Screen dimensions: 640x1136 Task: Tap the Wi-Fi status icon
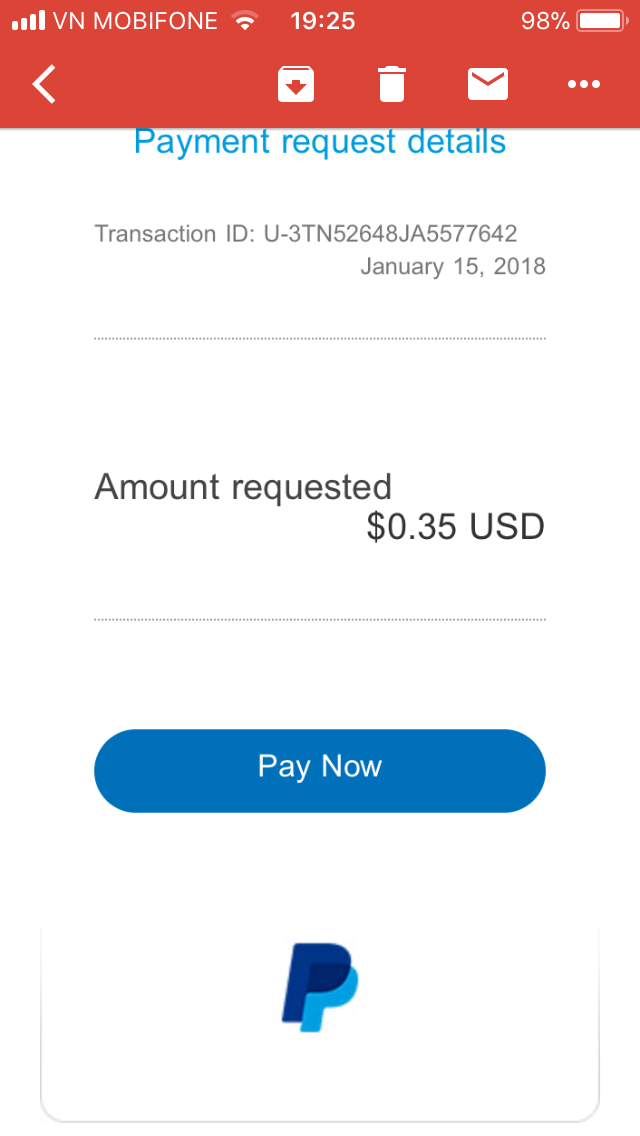[x=244, y=21]
